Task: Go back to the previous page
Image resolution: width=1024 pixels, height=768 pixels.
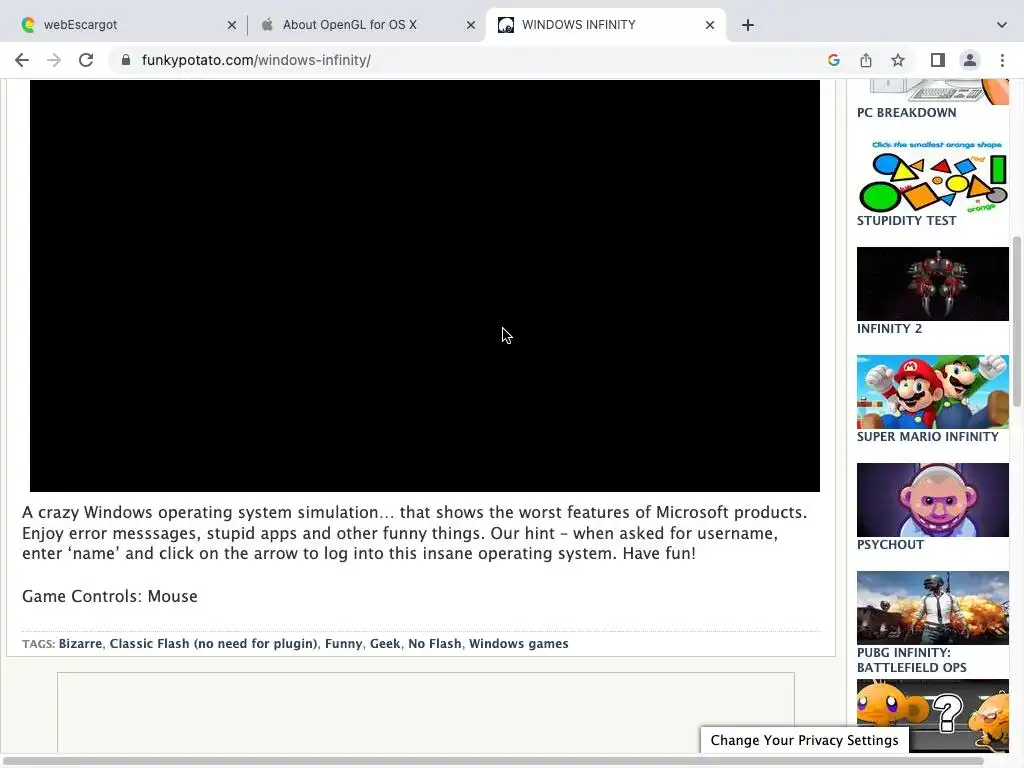Action: (x=22, y=60)
